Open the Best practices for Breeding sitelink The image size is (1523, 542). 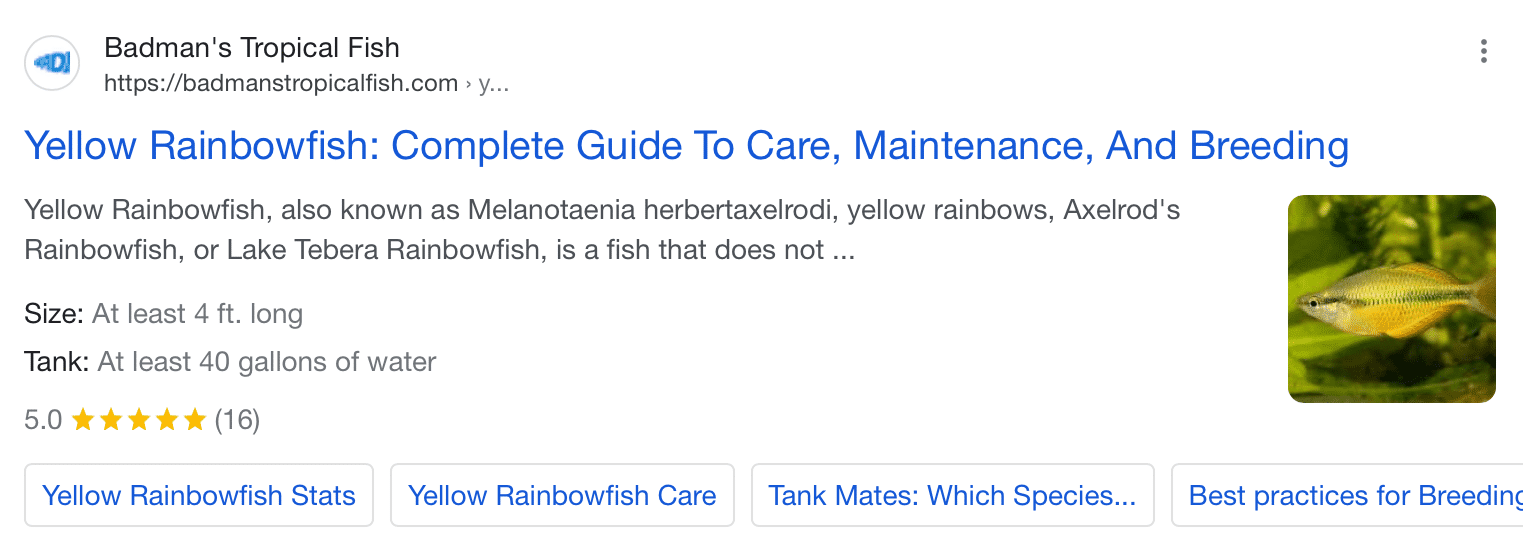(1347, 495)
